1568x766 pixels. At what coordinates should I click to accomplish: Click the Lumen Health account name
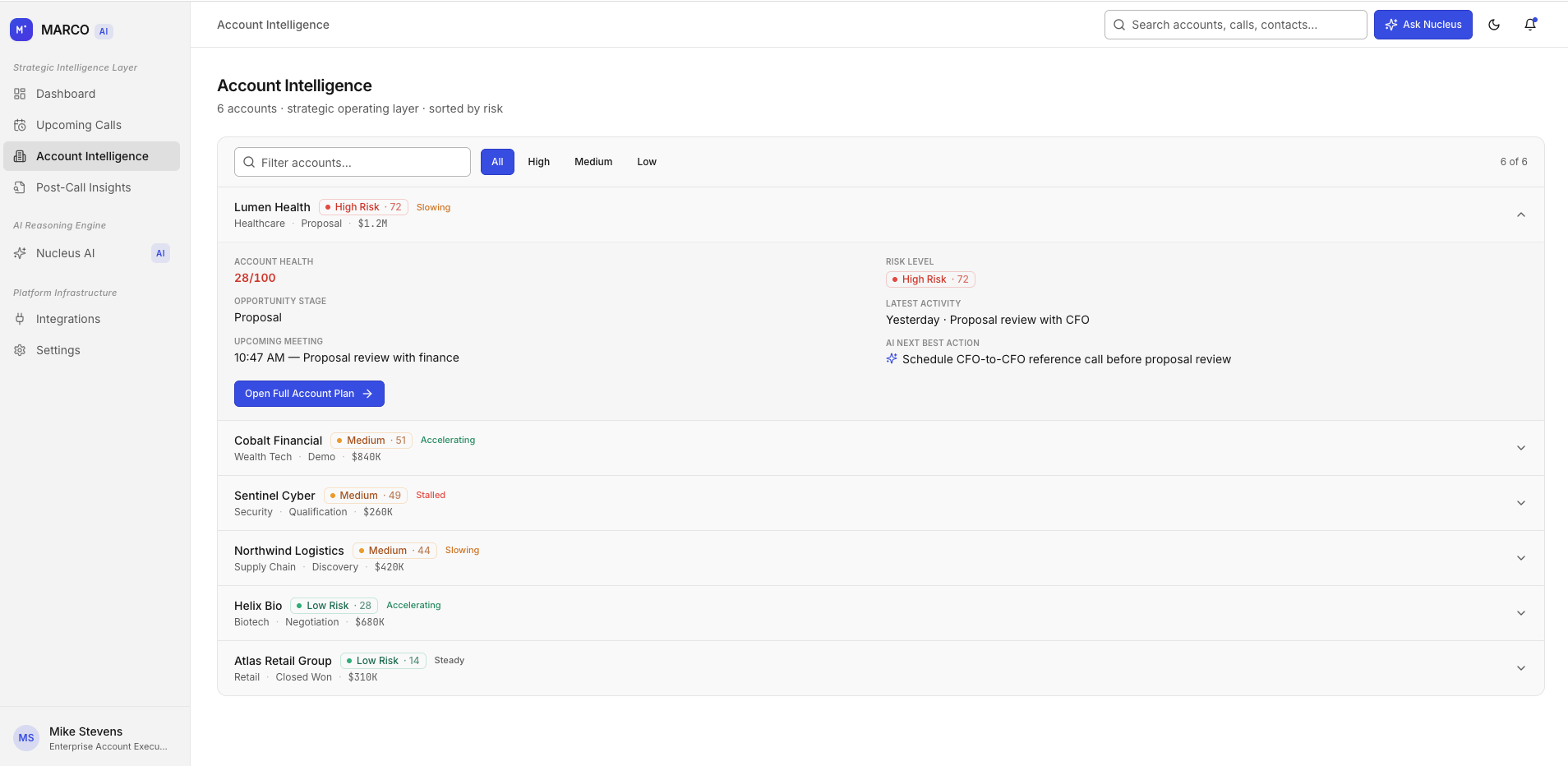pyautogui.click(x=272, y=207)
